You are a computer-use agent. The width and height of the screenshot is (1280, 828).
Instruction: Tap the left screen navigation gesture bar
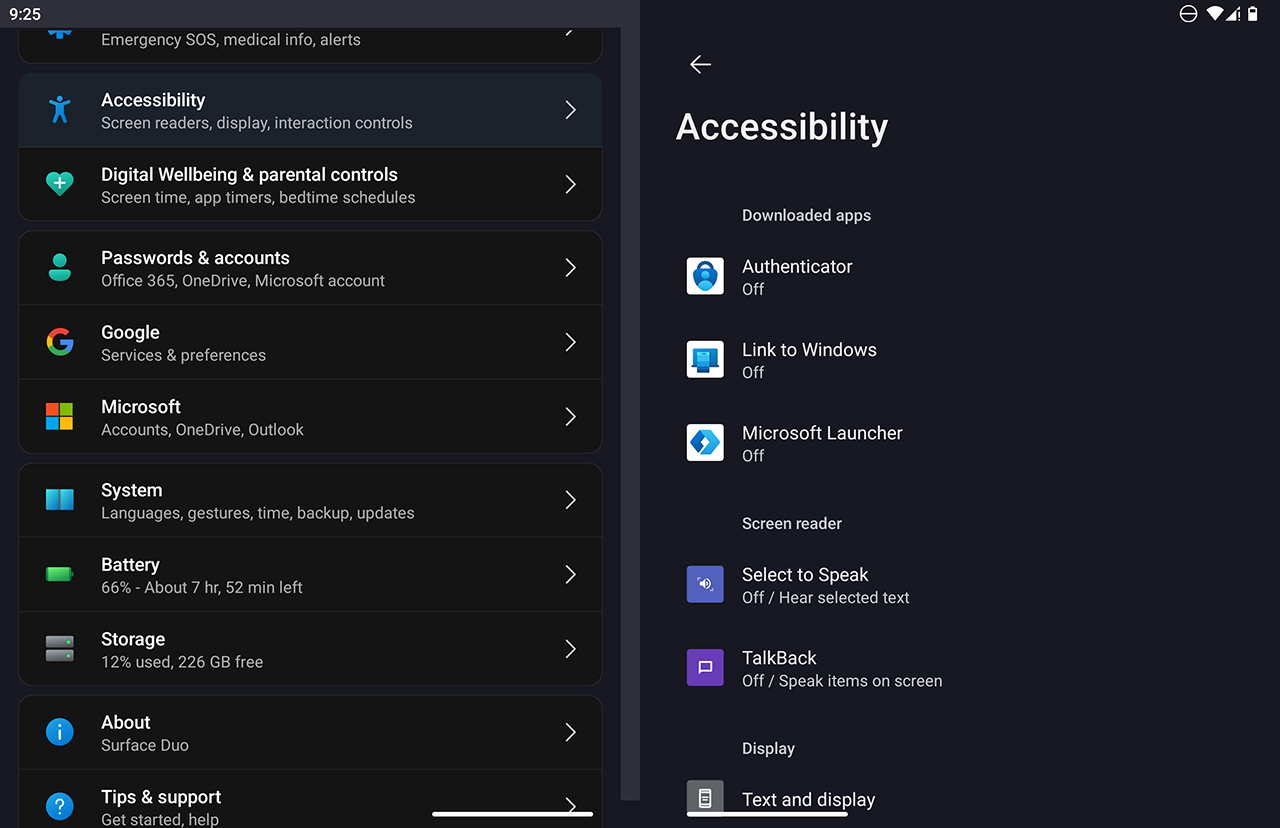pyautogui.click(x=512, y=814)
